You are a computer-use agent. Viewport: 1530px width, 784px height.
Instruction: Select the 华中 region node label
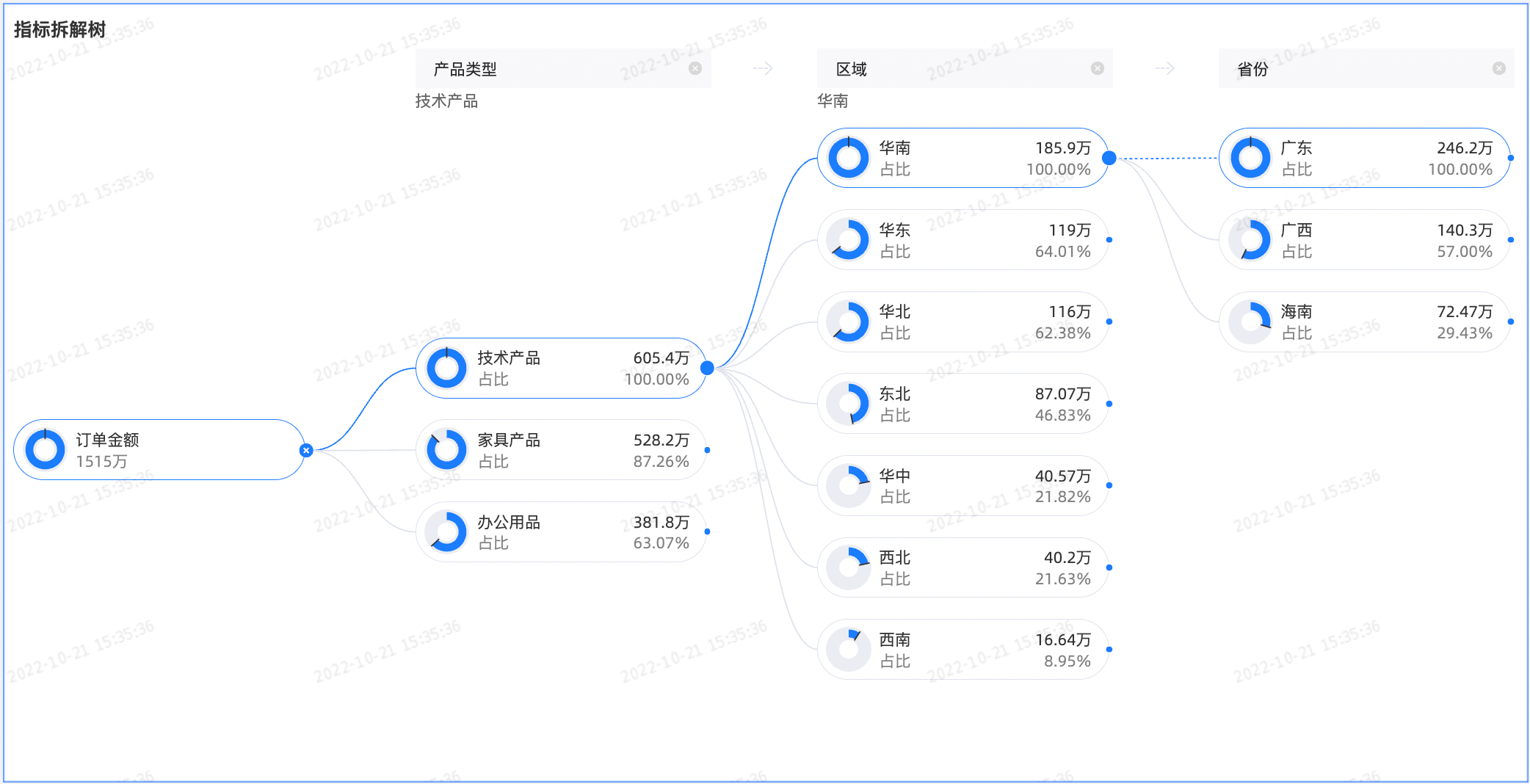coord(895,476)
